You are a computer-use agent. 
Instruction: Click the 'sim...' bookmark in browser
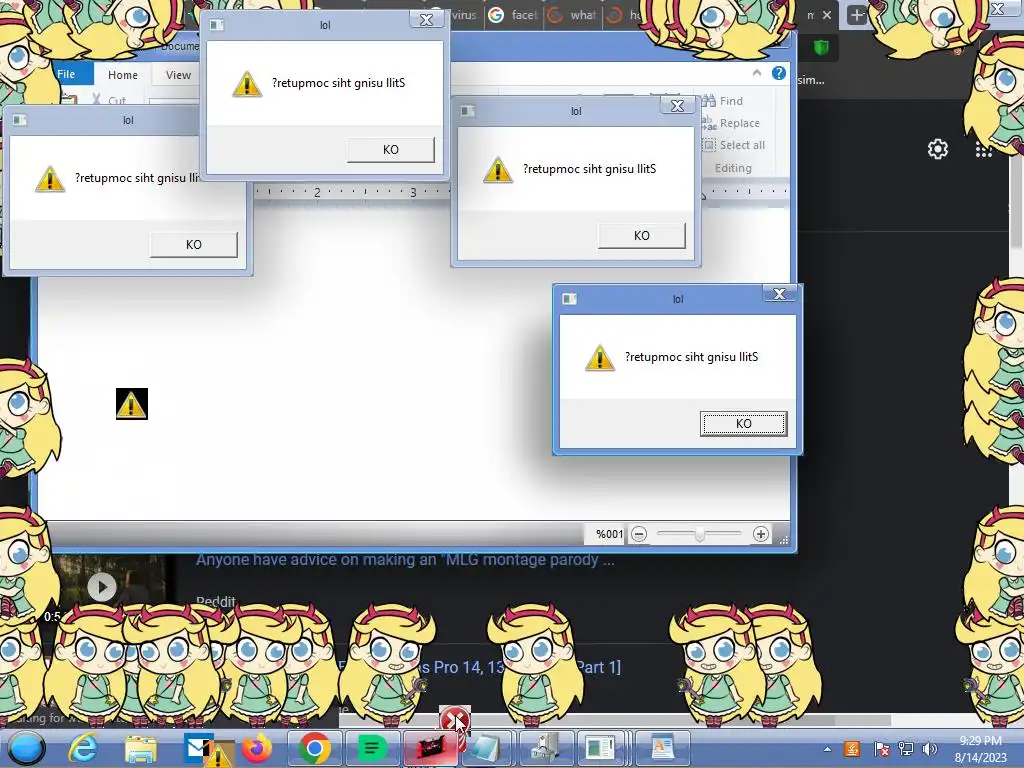point(811,80)
